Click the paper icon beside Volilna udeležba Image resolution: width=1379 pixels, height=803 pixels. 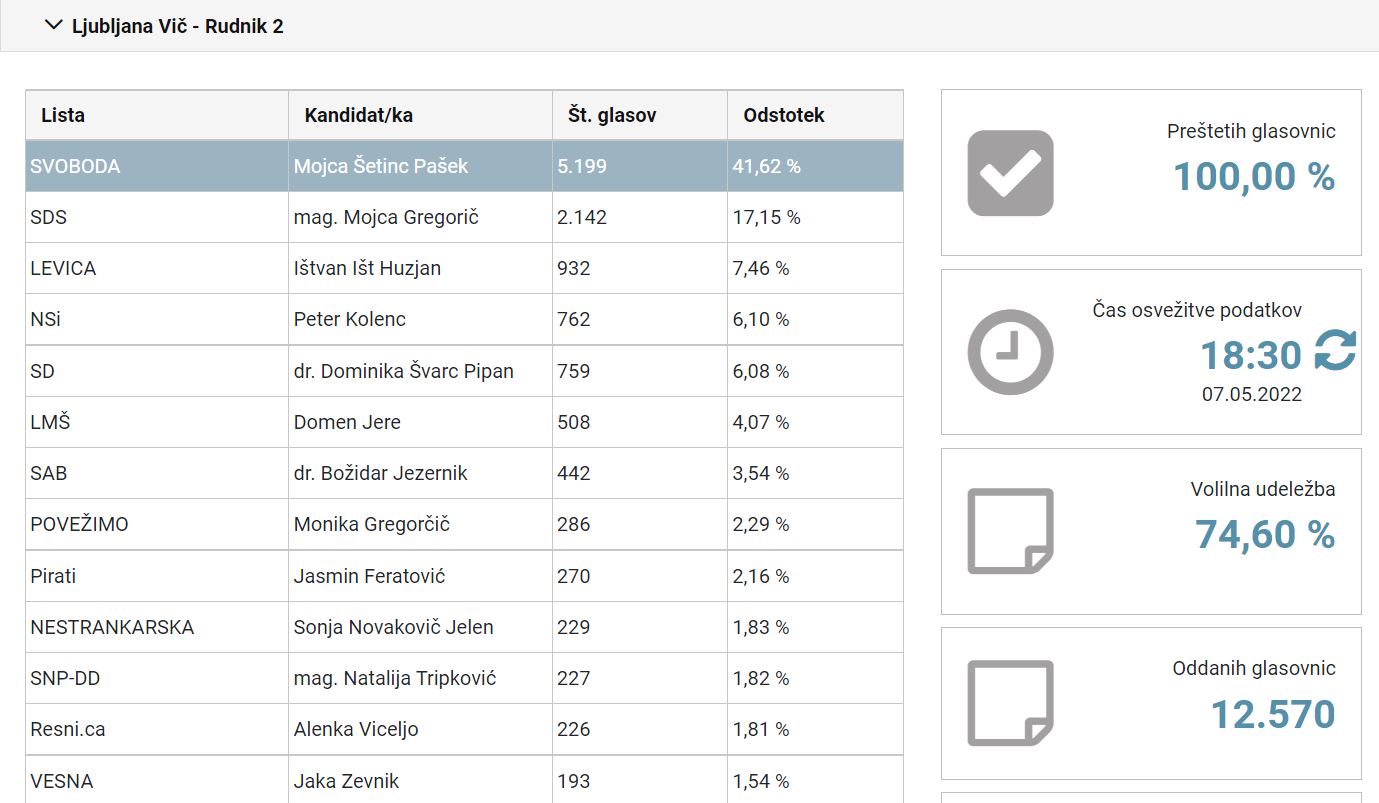[1010, 531]
